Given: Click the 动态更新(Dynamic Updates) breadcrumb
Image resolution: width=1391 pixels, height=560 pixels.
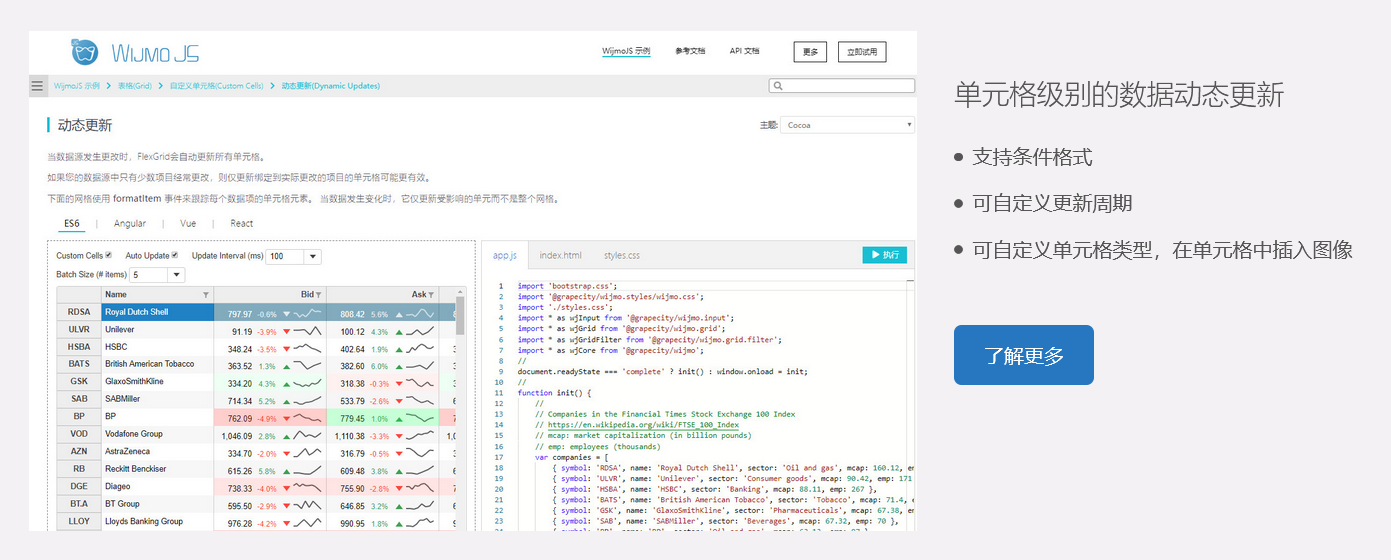Looking at the screenshot, I should [331, 86].
